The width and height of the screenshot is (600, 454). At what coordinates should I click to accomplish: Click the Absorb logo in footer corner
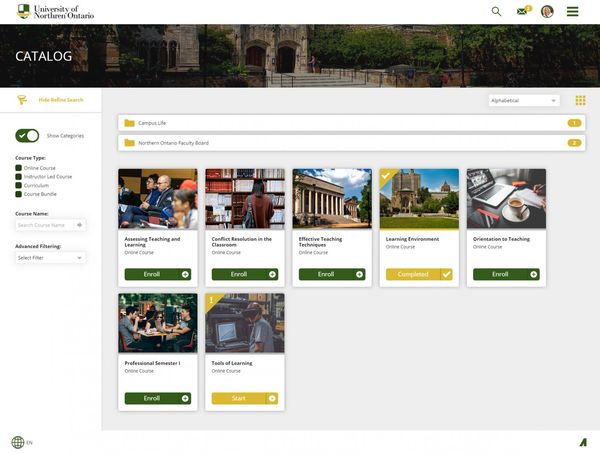[583, 442]
